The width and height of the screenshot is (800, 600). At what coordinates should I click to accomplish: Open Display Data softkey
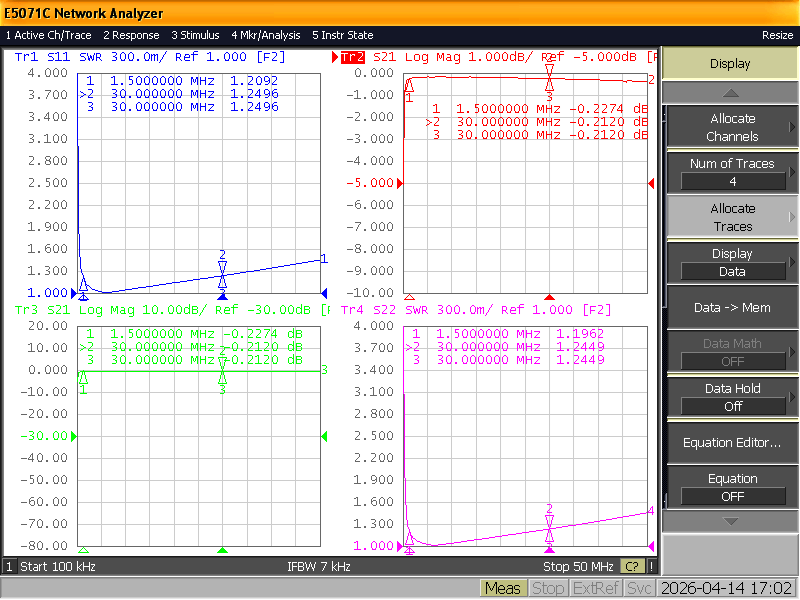732,262
